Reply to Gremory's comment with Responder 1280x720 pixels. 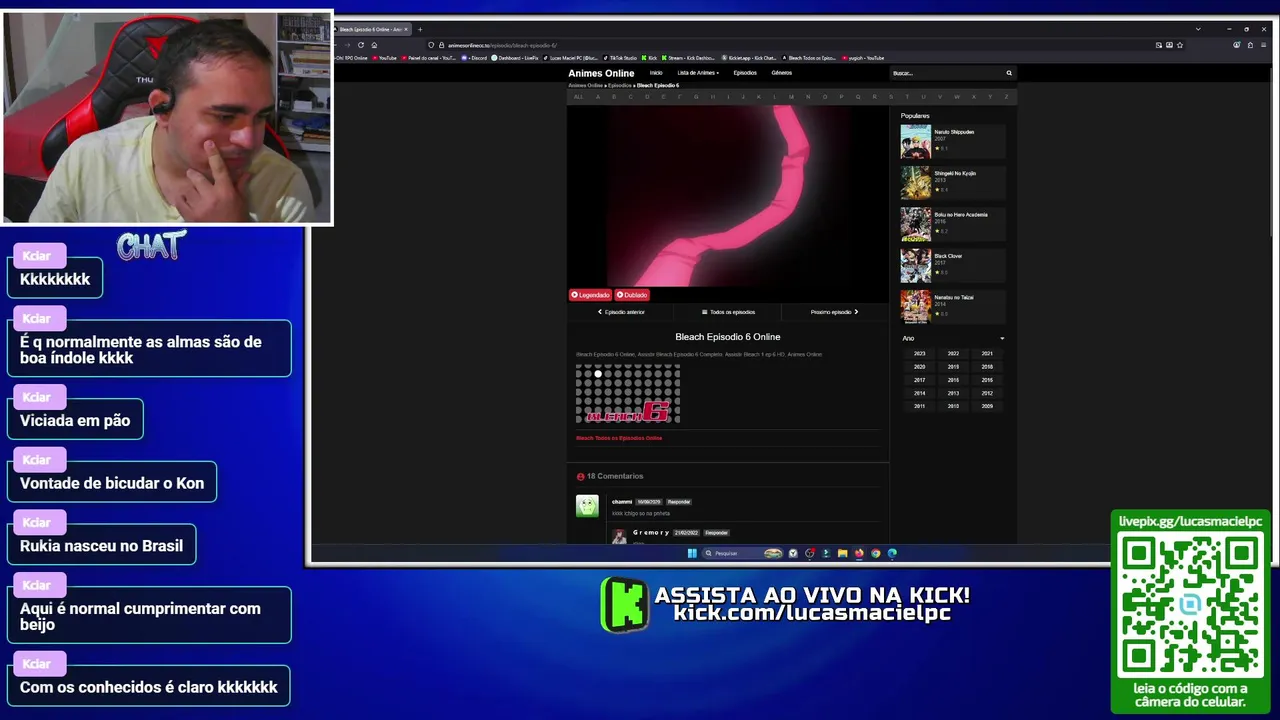[x=716, y=533]
